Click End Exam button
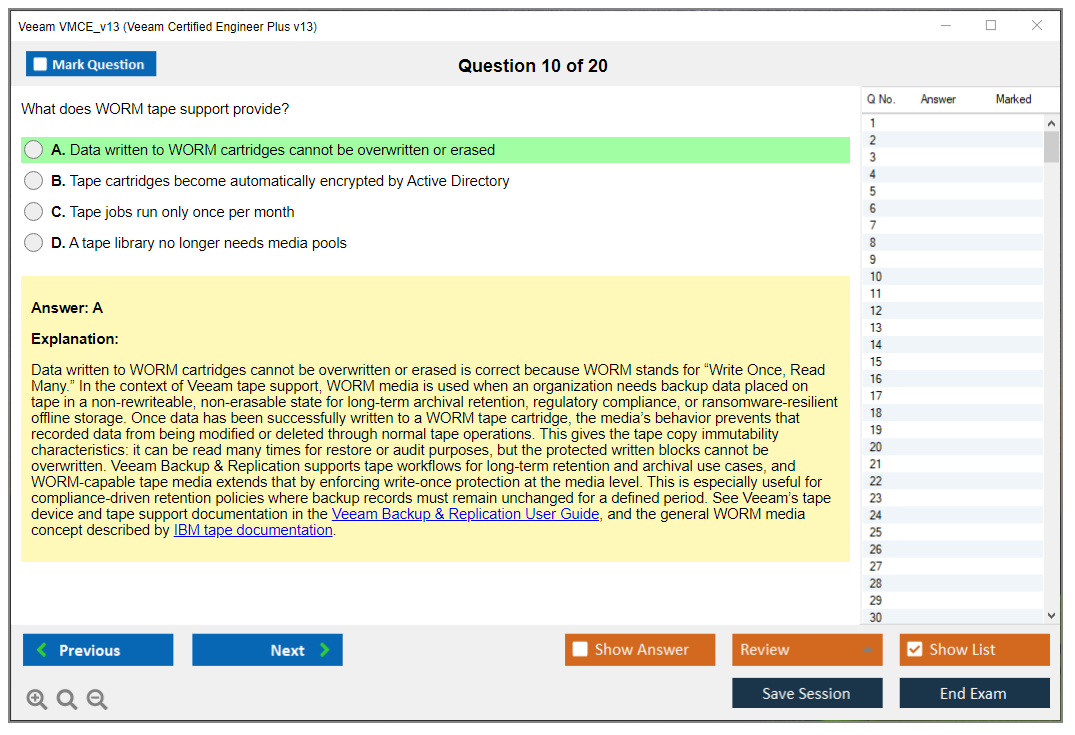Viewport: 1075px width, 735px height. tap(974, 693)
